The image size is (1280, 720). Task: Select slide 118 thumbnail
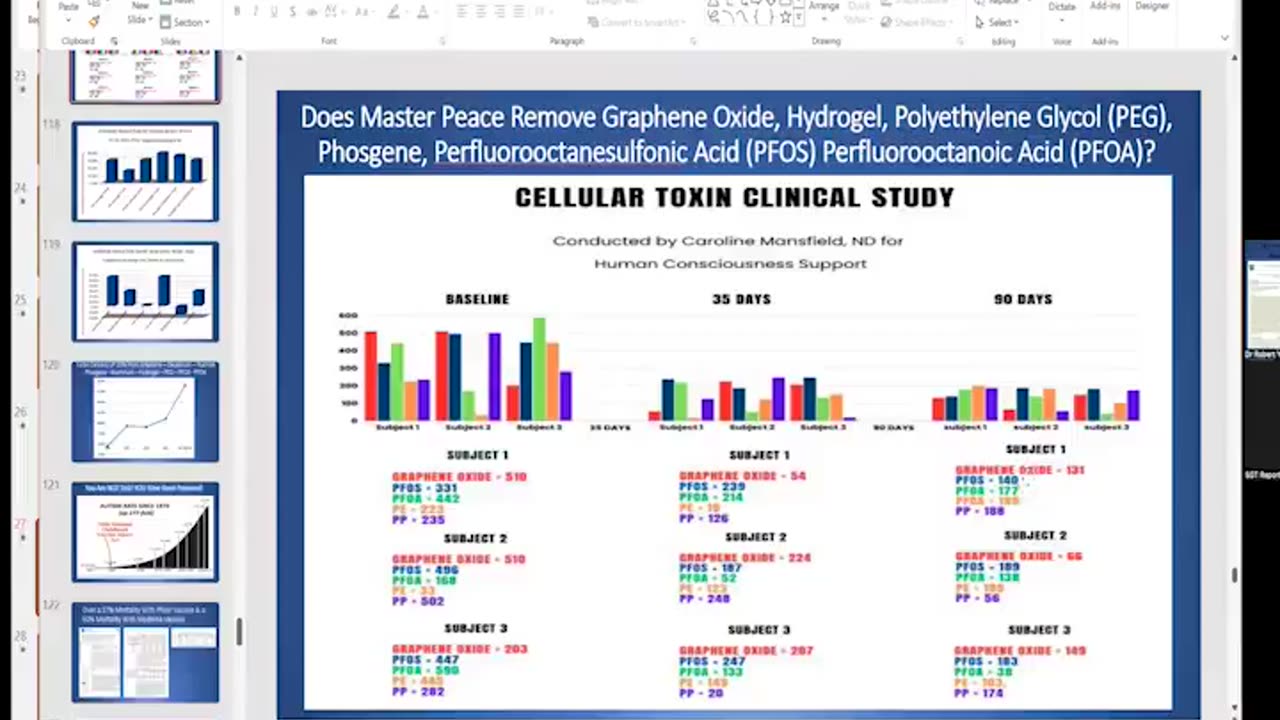145,171
